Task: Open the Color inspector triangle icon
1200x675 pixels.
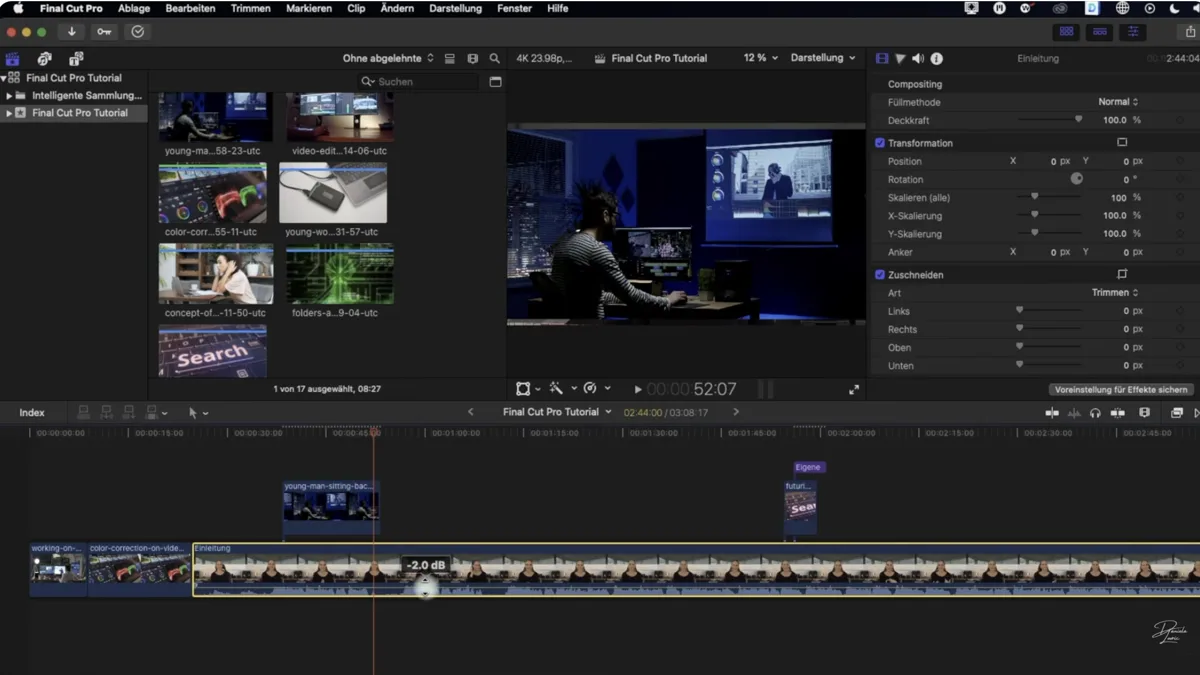Action: pos(900,59)
